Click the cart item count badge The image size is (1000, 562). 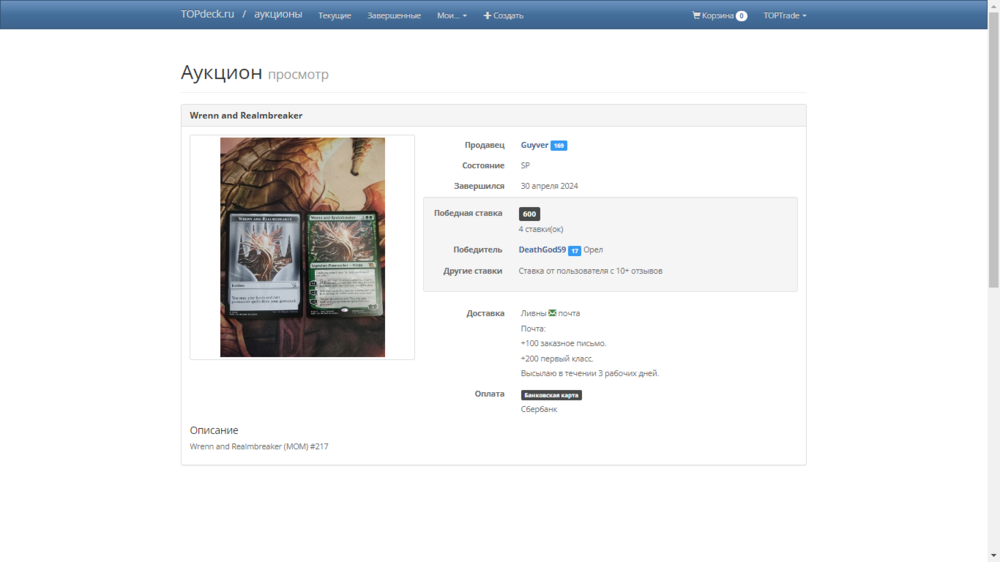(x=741, y=16)
